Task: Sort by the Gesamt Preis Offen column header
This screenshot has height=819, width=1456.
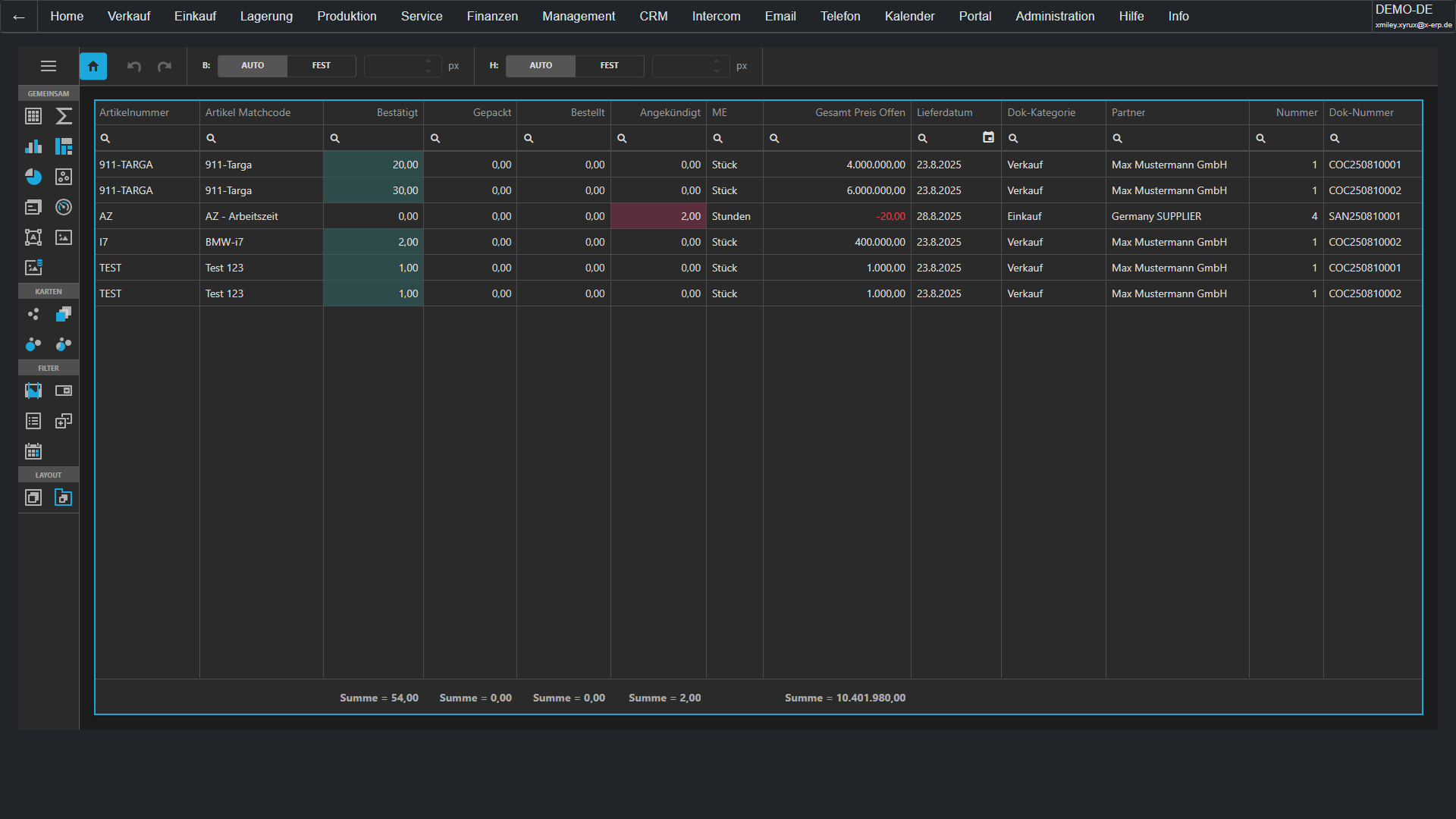Action: (859, 112)
